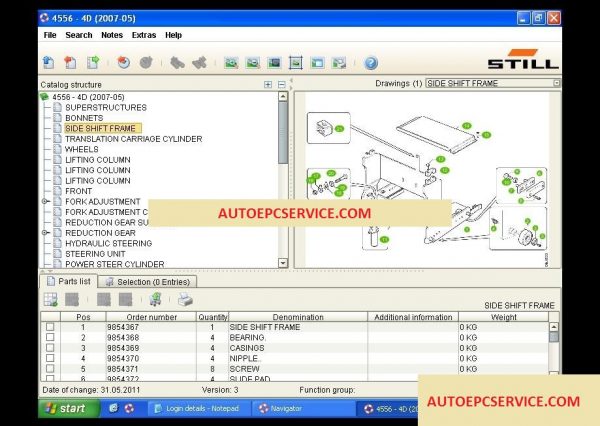Viewport: 600px width, 426px height.
Task: Tick the checkbox for position 3 CASINGS
Action: tap(50, 348)
